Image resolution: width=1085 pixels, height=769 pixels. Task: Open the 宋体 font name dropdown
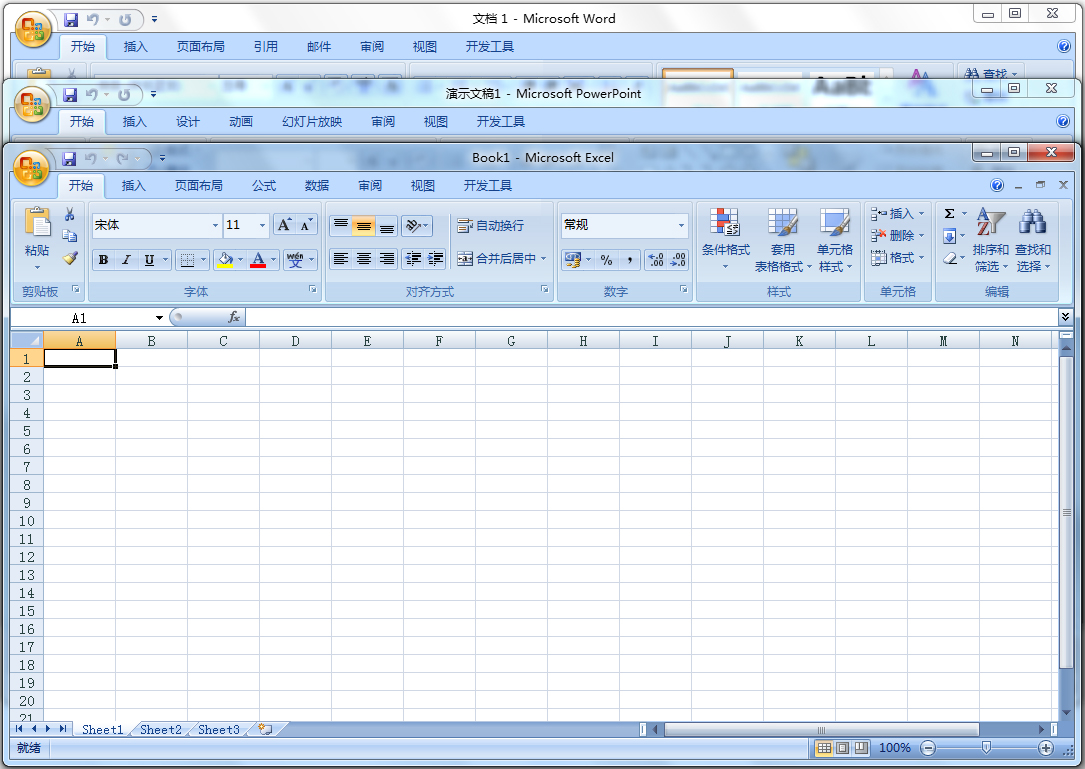pos(215,225)
